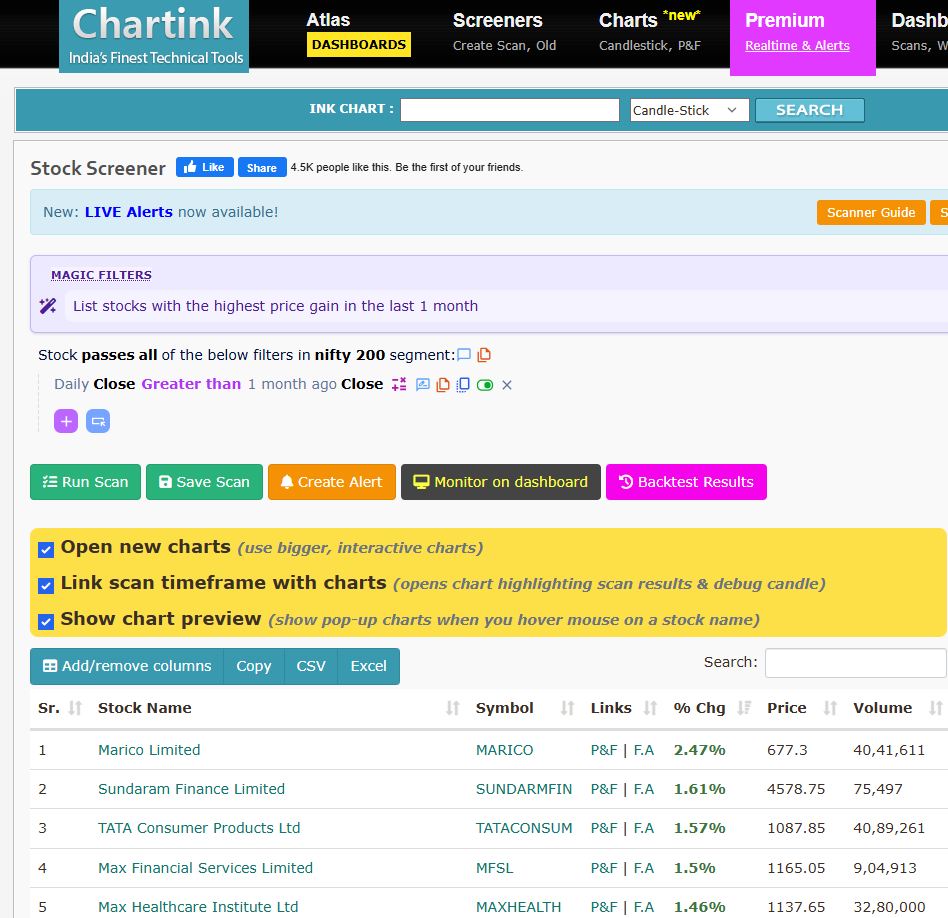This screenshot has width=948, height=918.
Task: Sort table by Stock Name column arrows
Action: (x=453, y=708)
